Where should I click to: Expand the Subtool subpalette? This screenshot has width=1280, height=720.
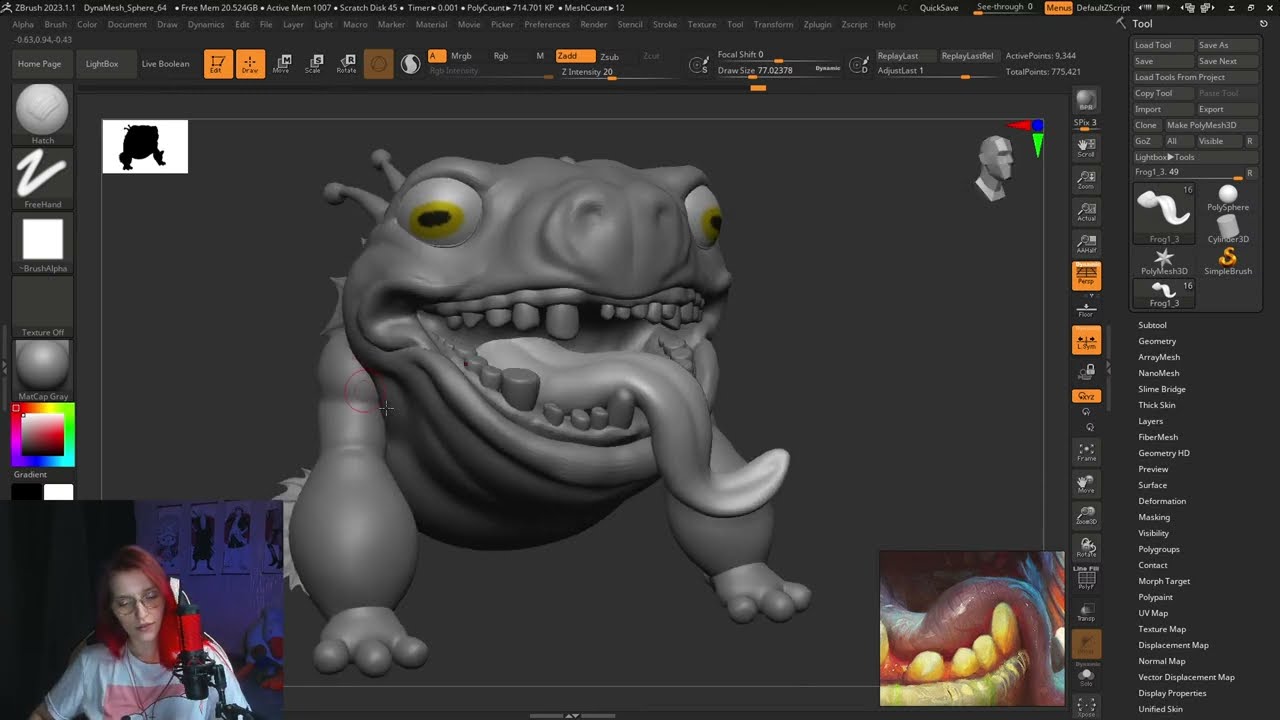(x=1152, y=325)
